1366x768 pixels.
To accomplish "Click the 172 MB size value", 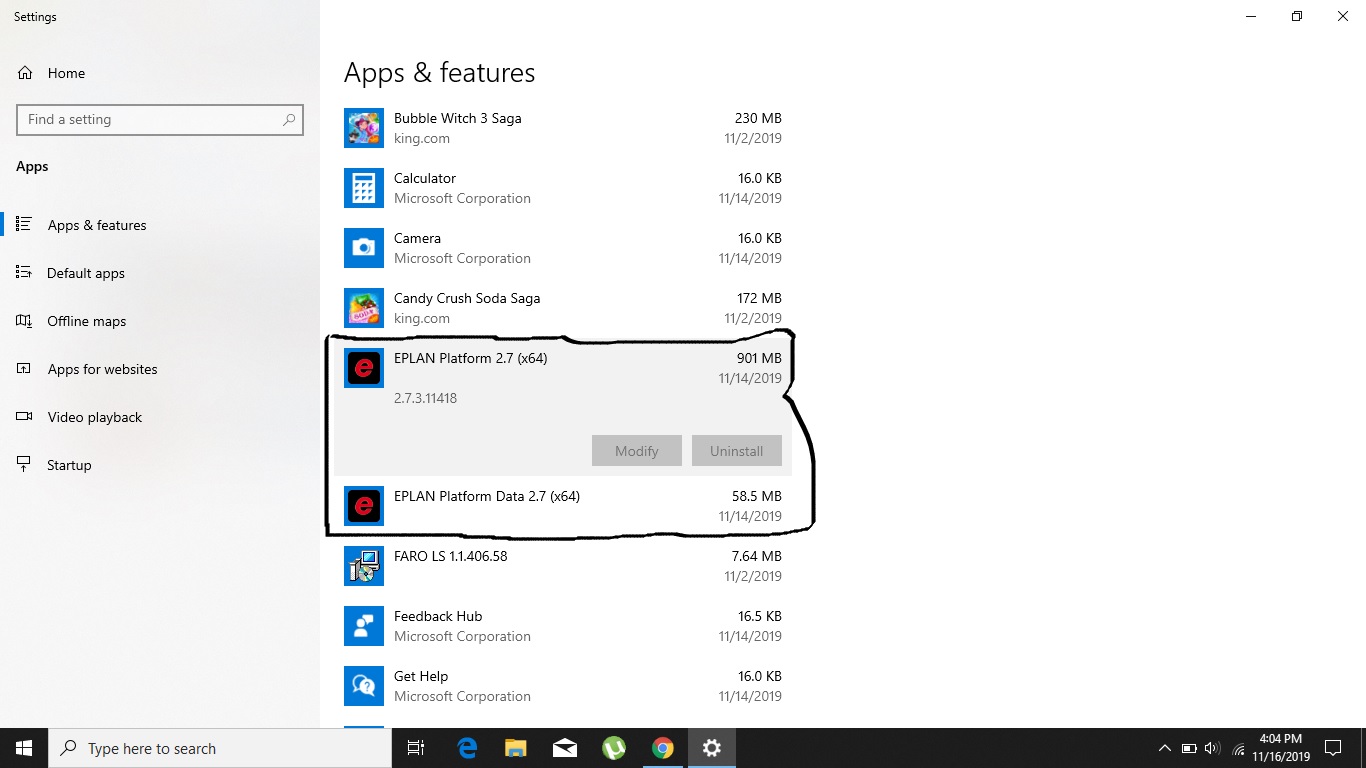I will [x=759, y=298].
